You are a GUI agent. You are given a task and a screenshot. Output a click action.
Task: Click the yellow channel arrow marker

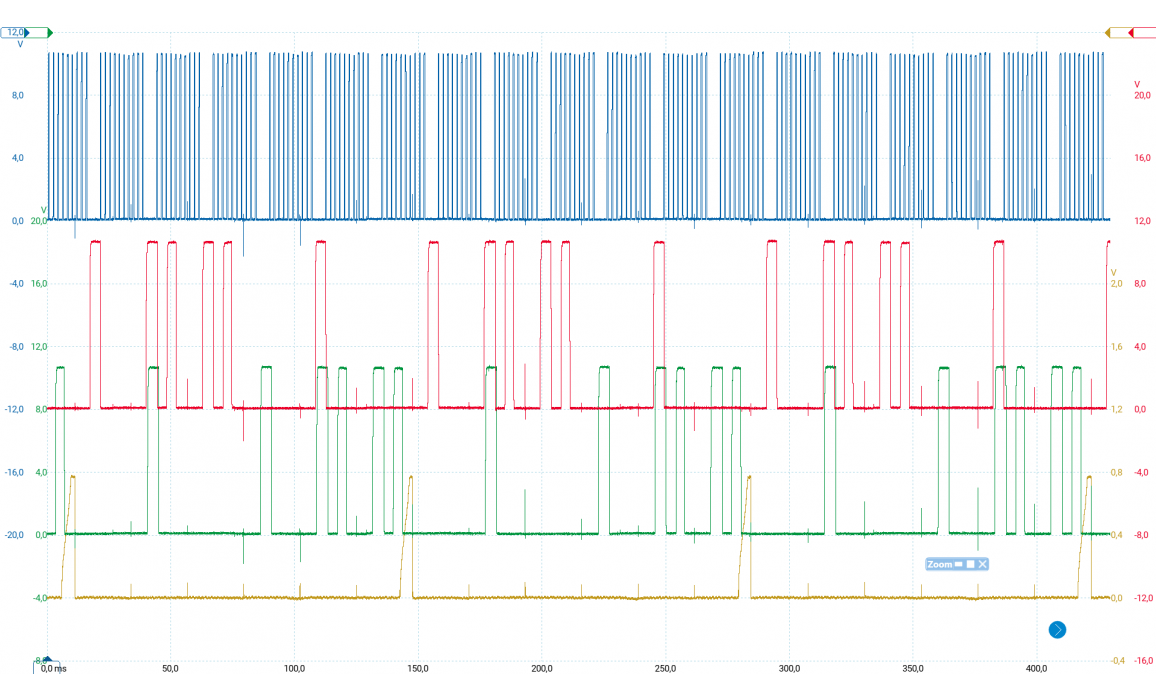click(1107, 33)
